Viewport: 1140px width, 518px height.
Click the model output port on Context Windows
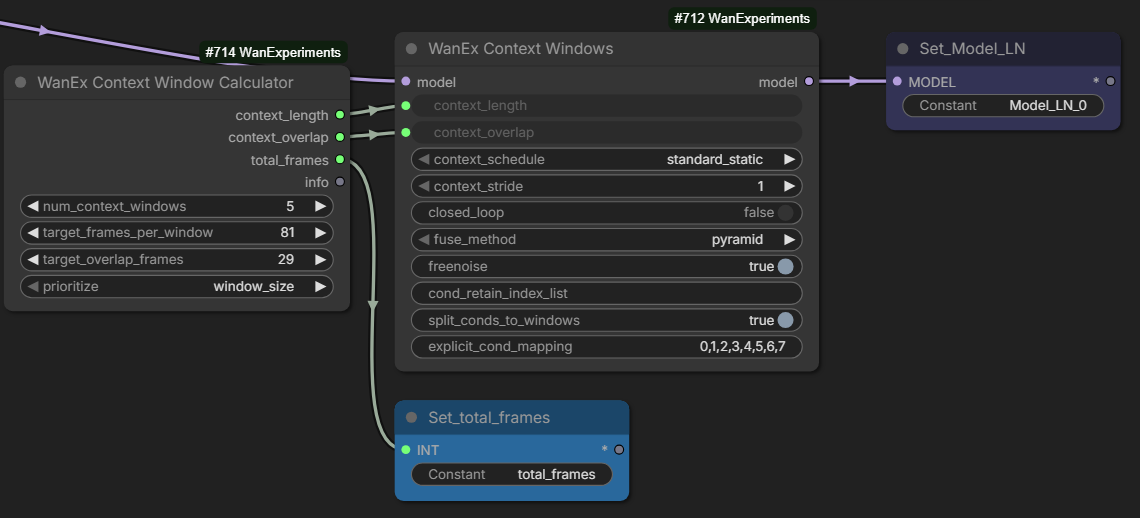pos(809,83)
